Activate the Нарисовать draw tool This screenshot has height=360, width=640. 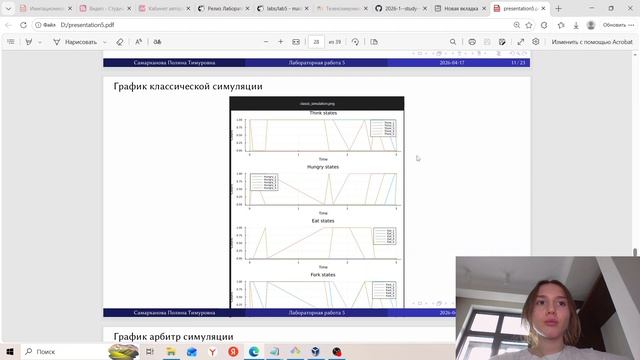[76, 42]
